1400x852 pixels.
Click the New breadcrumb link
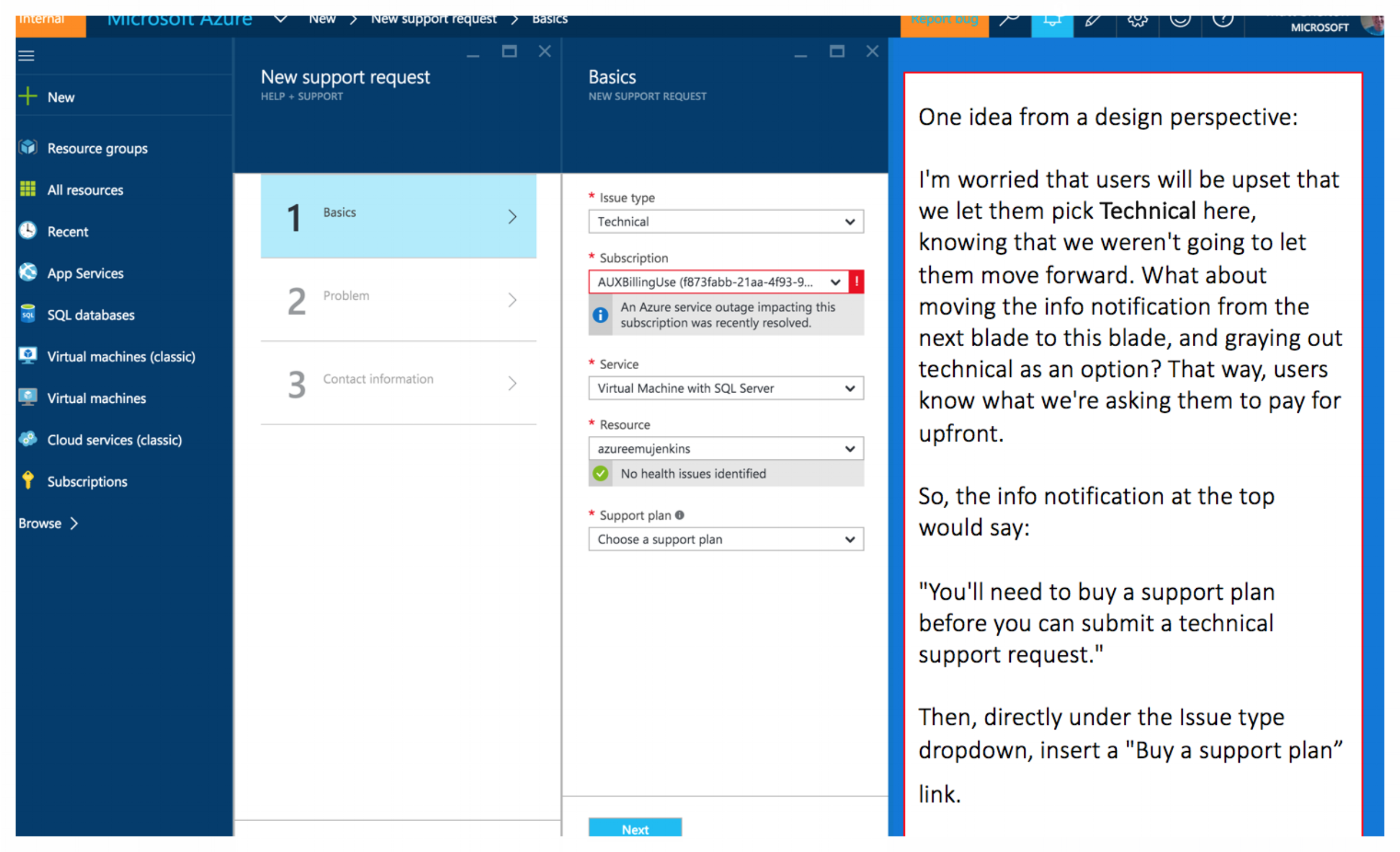point(322,18)
